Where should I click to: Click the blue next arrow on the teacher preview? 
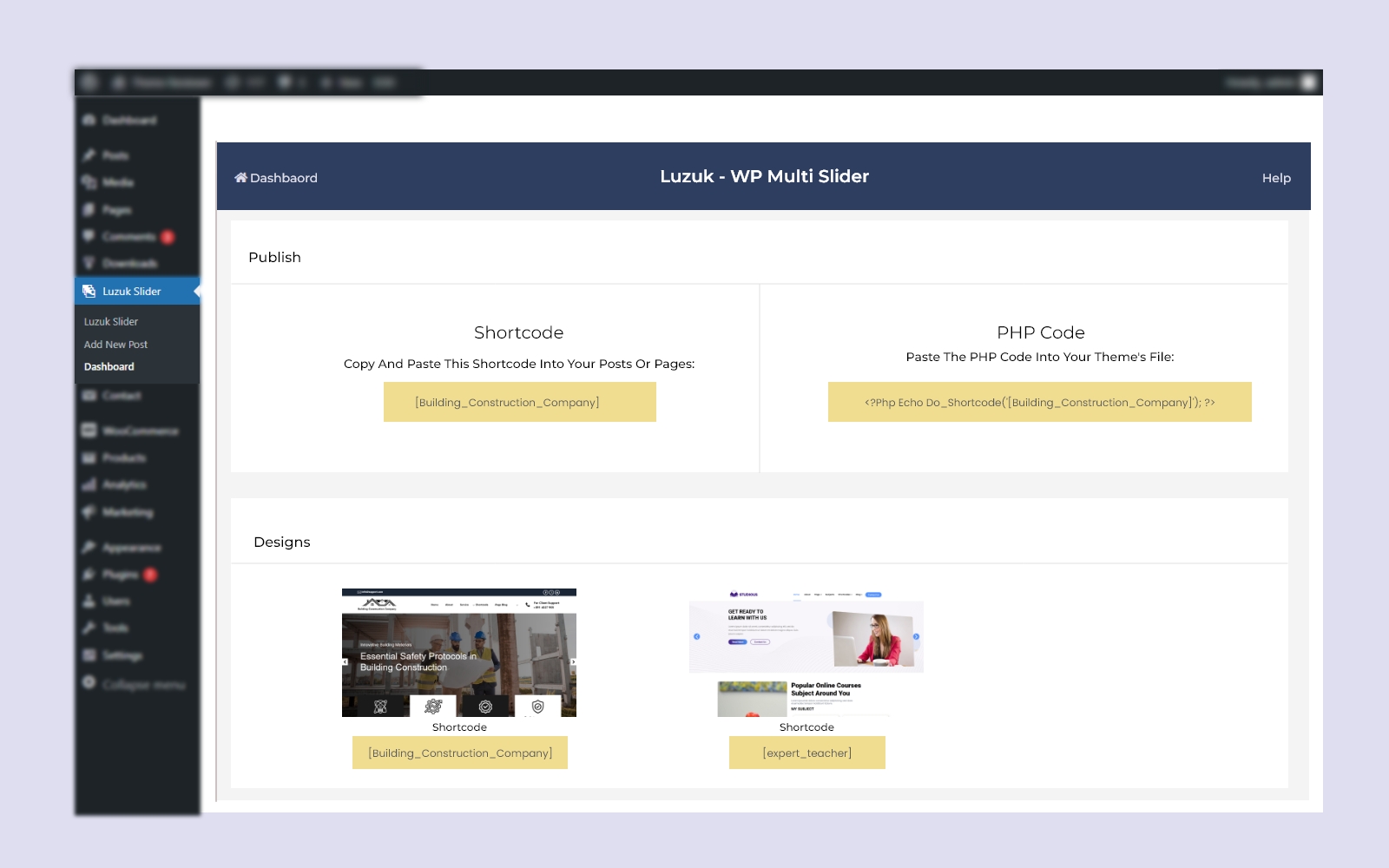[x=916, y=636]
